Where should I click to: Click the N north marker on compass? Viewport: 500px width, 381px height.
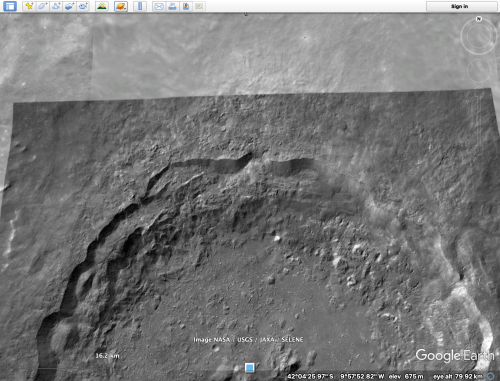pos(479,19)
